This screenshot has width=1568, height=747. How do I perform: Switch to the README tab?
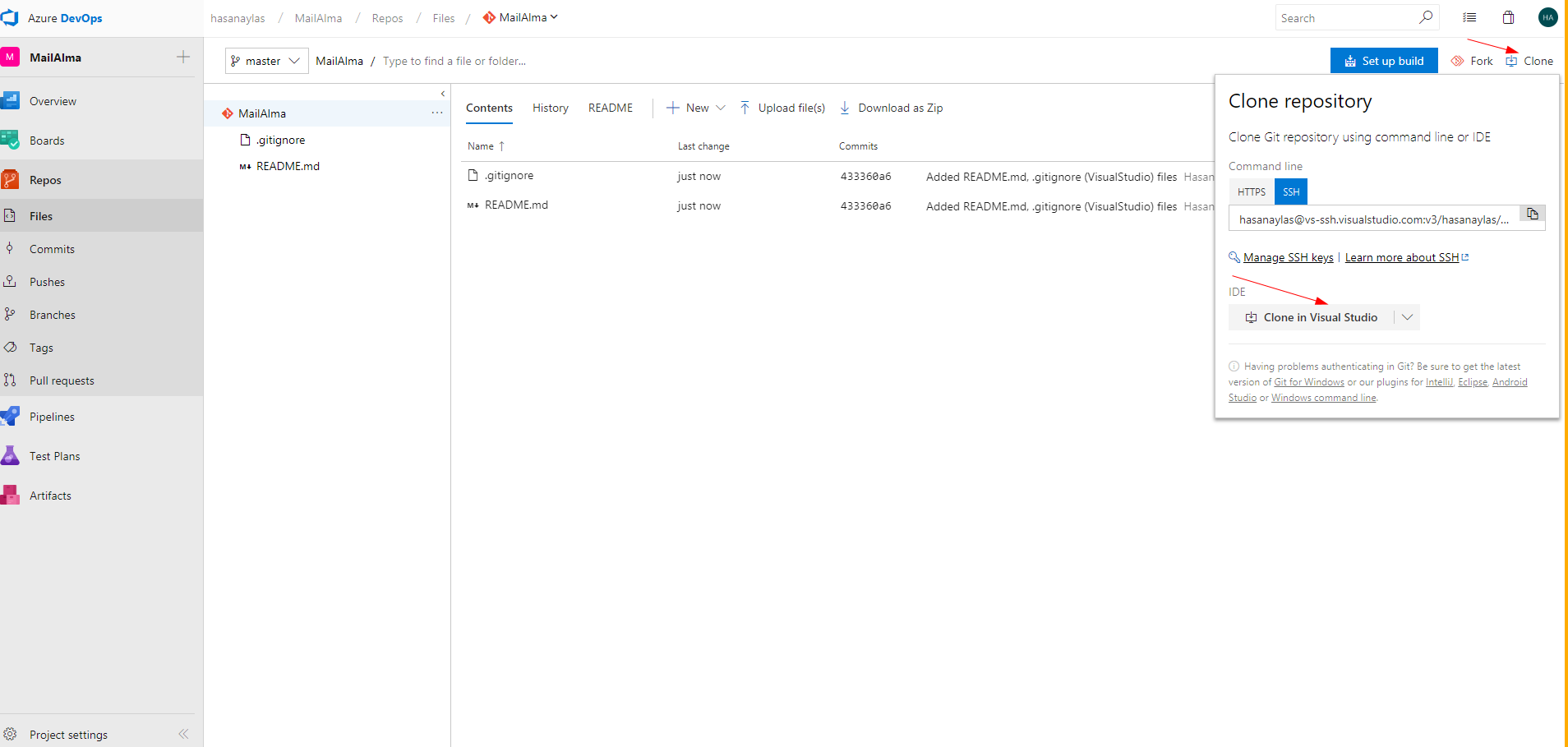coord(611,108)
